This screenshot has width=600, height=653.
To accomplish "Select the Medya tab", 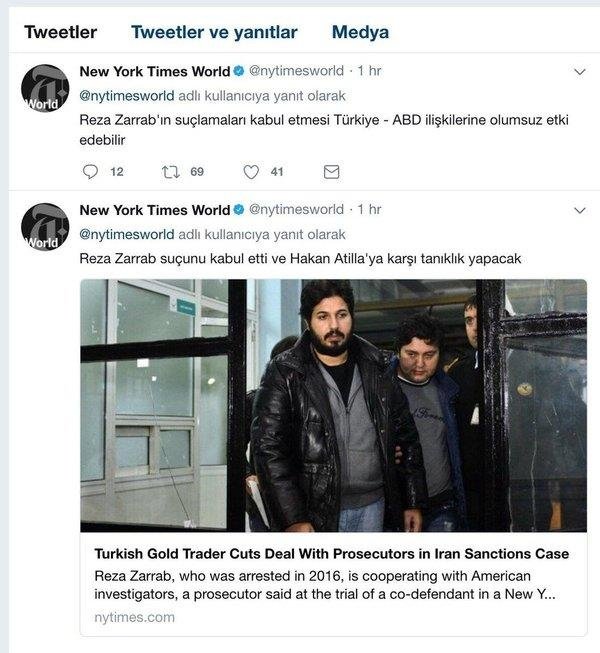I will tap(361, 32).
